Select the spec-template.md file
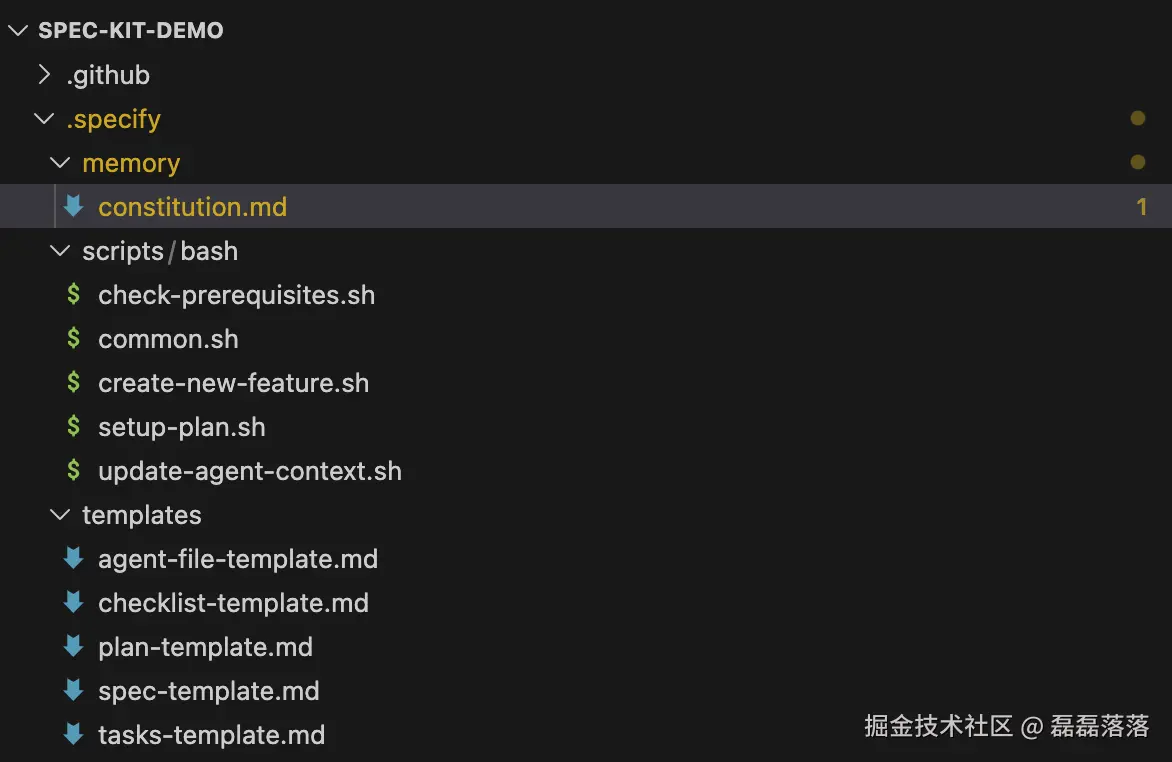 [x=208, y=690]
